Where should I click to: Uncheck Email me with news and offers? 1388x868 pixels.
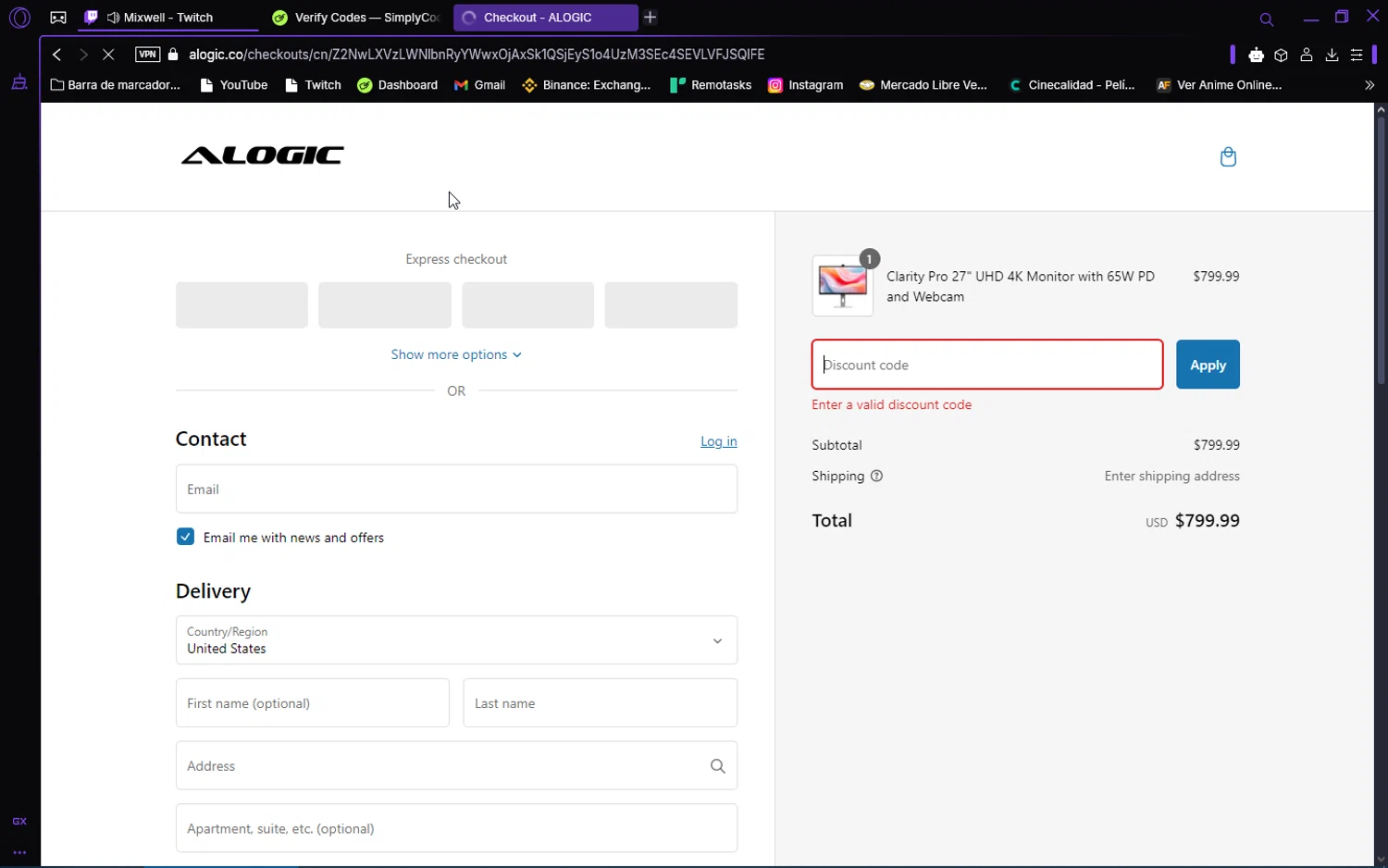click(185, 537)
